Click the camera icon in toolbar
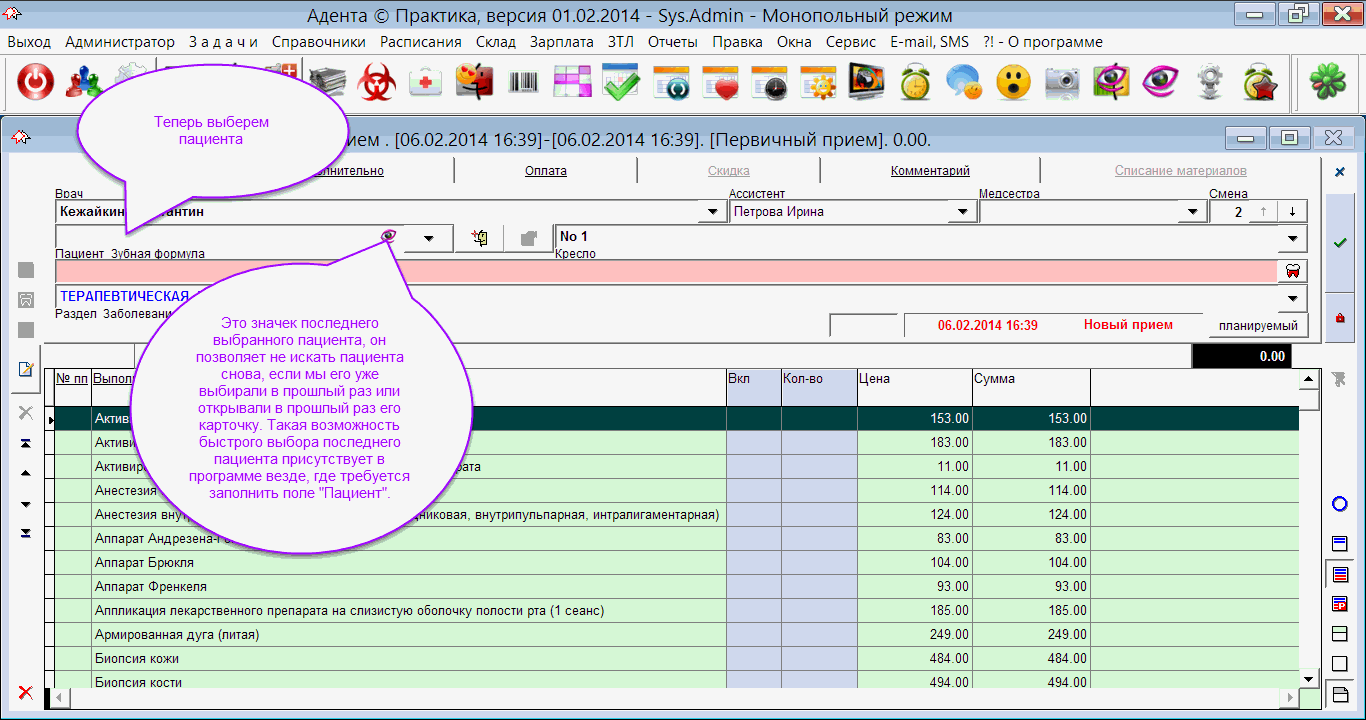This screenshot has height=720, width=1366. [x=1063, y=82]
